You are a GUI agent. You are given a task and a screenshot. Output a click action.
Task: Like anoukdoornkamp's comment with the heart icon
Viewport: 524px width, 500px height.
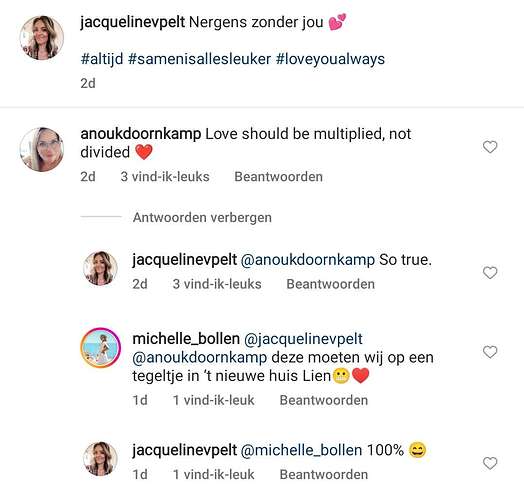(490, 147)
